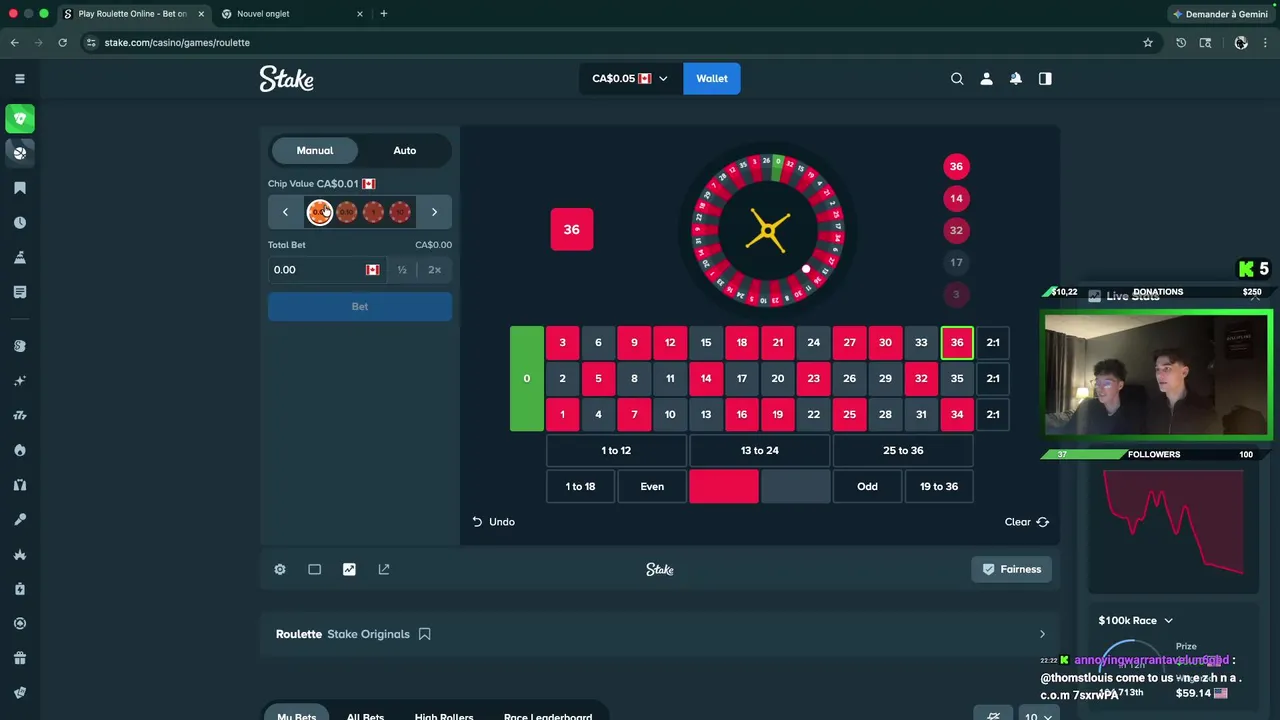Select the fourth chip labeled 10
This screenshot has width=1280, height=720.
pos(400,212)
